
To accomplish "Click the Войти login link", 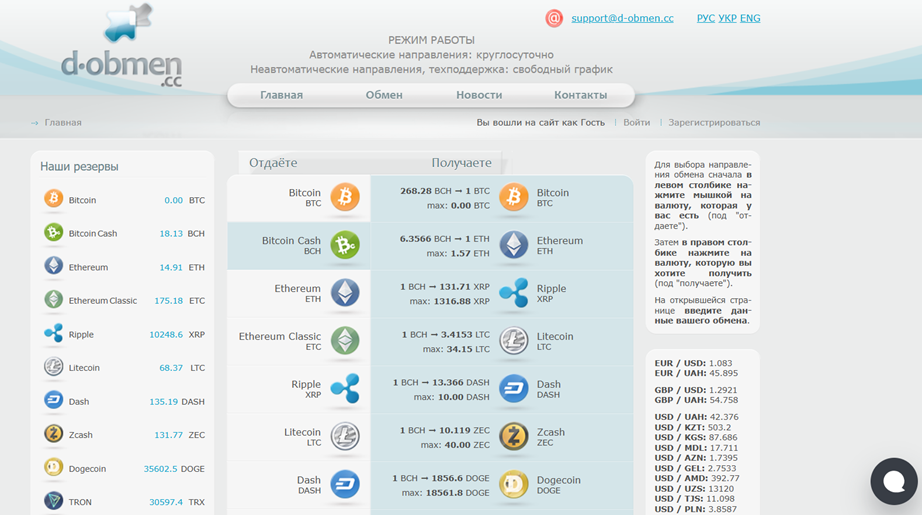I will pyautogui.click(x=637, y=122).
